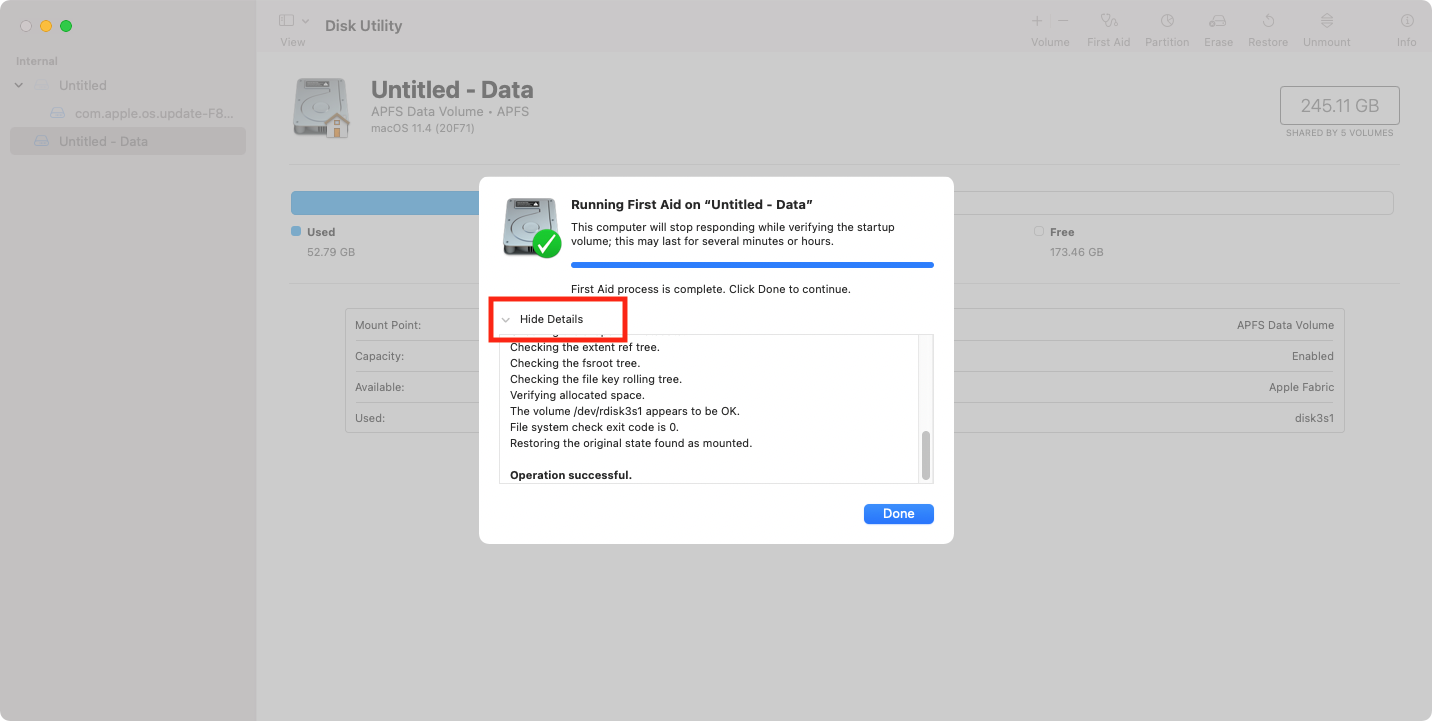Click the blue Used legend square
Image resolution: width=1432 pixels, height=721 pixels.
tap(296, 232)
